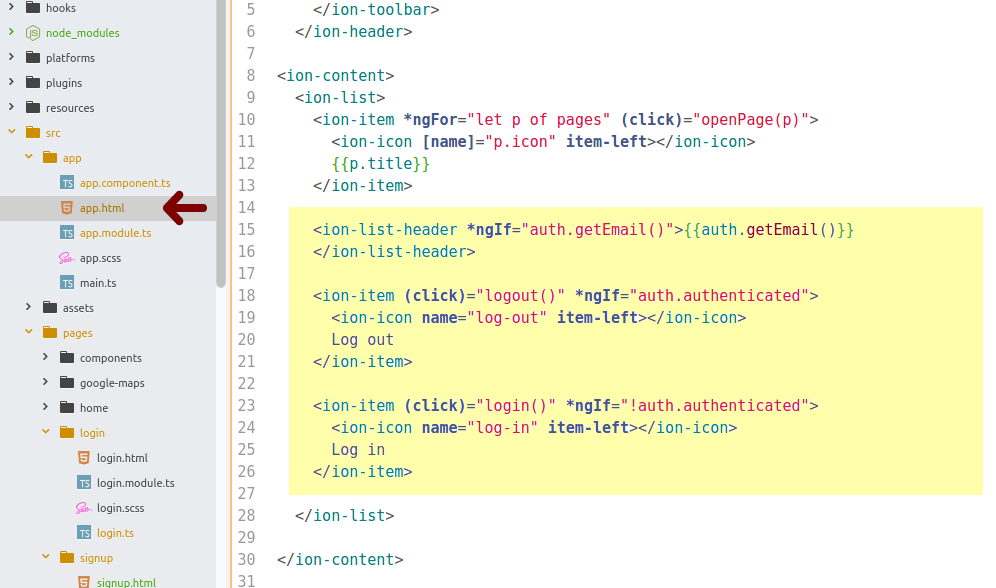Click the pages folder icon
Viewport: 996px width, 588px height.
point(50,332)
